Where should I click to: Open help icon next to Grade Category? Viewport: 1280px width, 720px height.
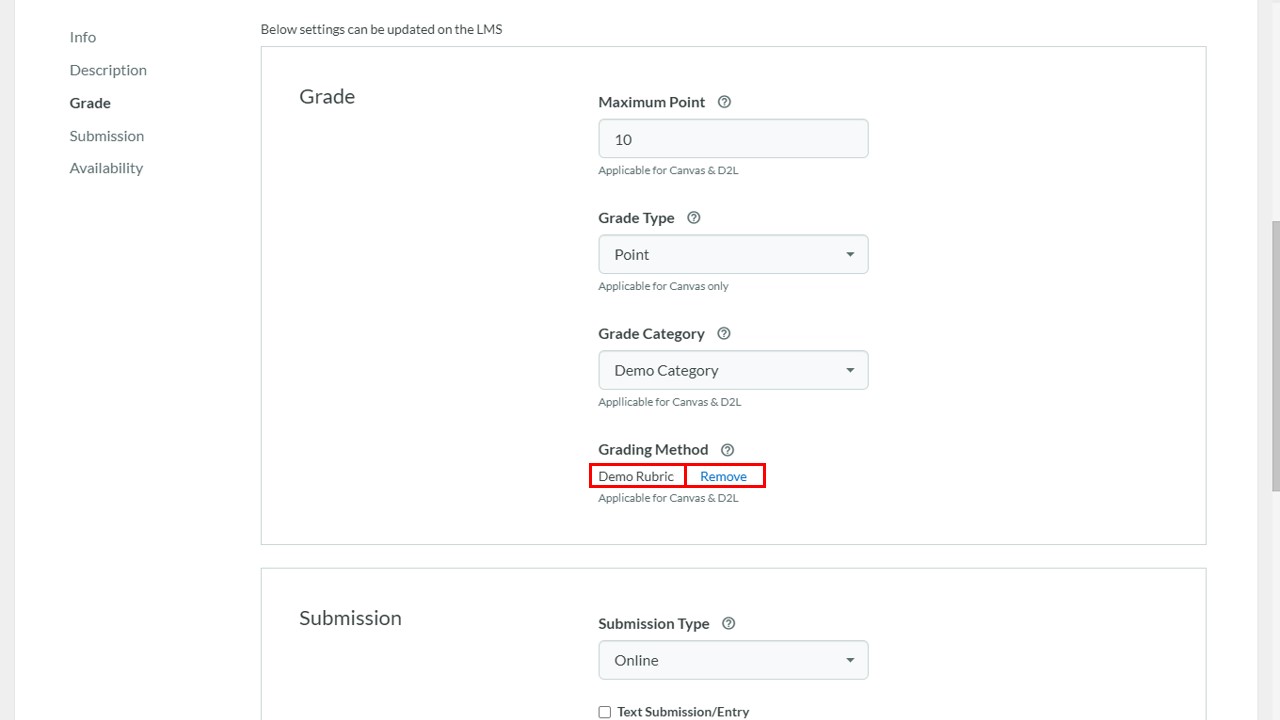point(724,334)
